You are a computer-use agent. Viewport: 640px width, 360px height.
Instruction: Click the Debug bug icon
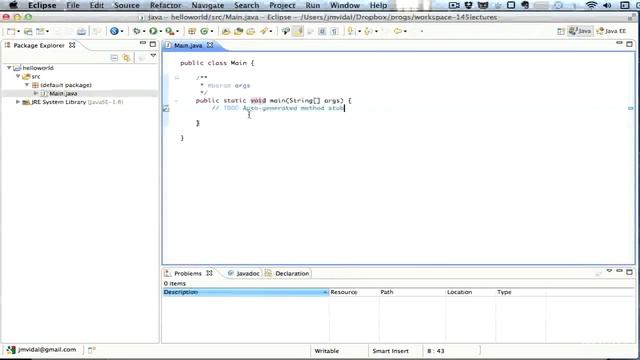tap(137, 31)
